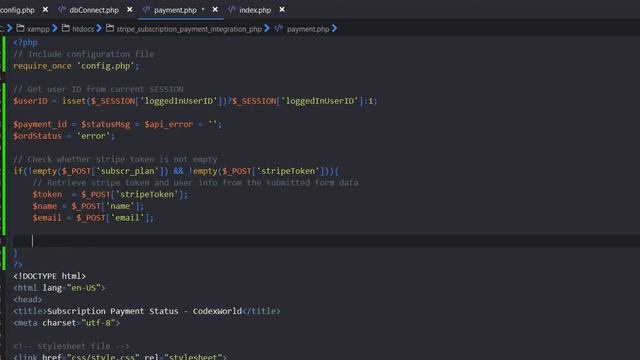Click the dbConnect.php file type icon

click(x=62, y=9)
